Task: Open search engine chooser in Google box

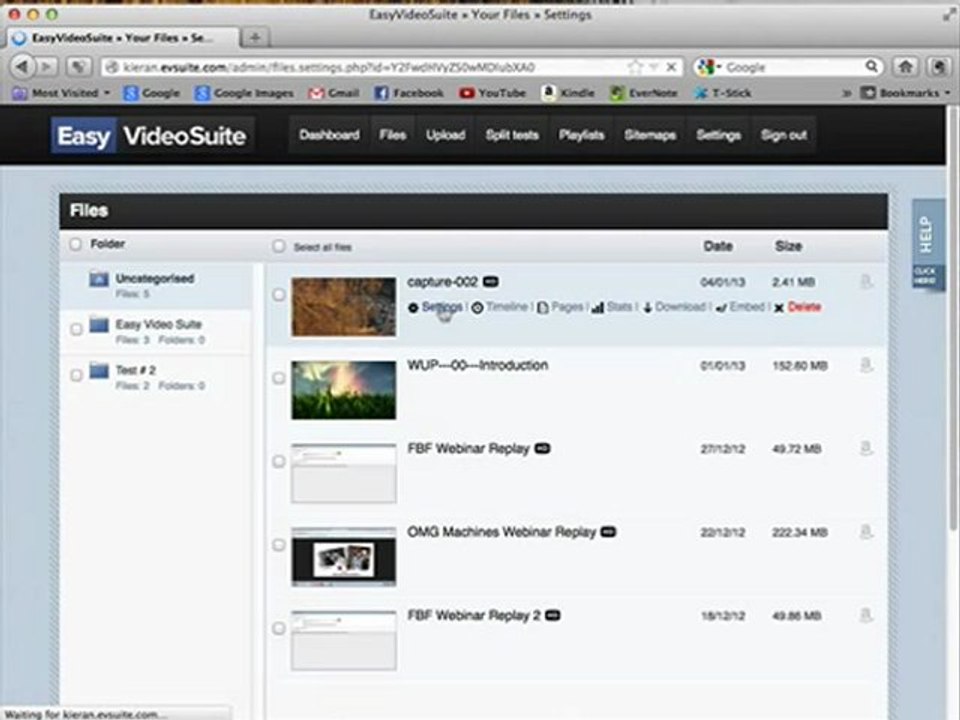Action: point(710,67)
